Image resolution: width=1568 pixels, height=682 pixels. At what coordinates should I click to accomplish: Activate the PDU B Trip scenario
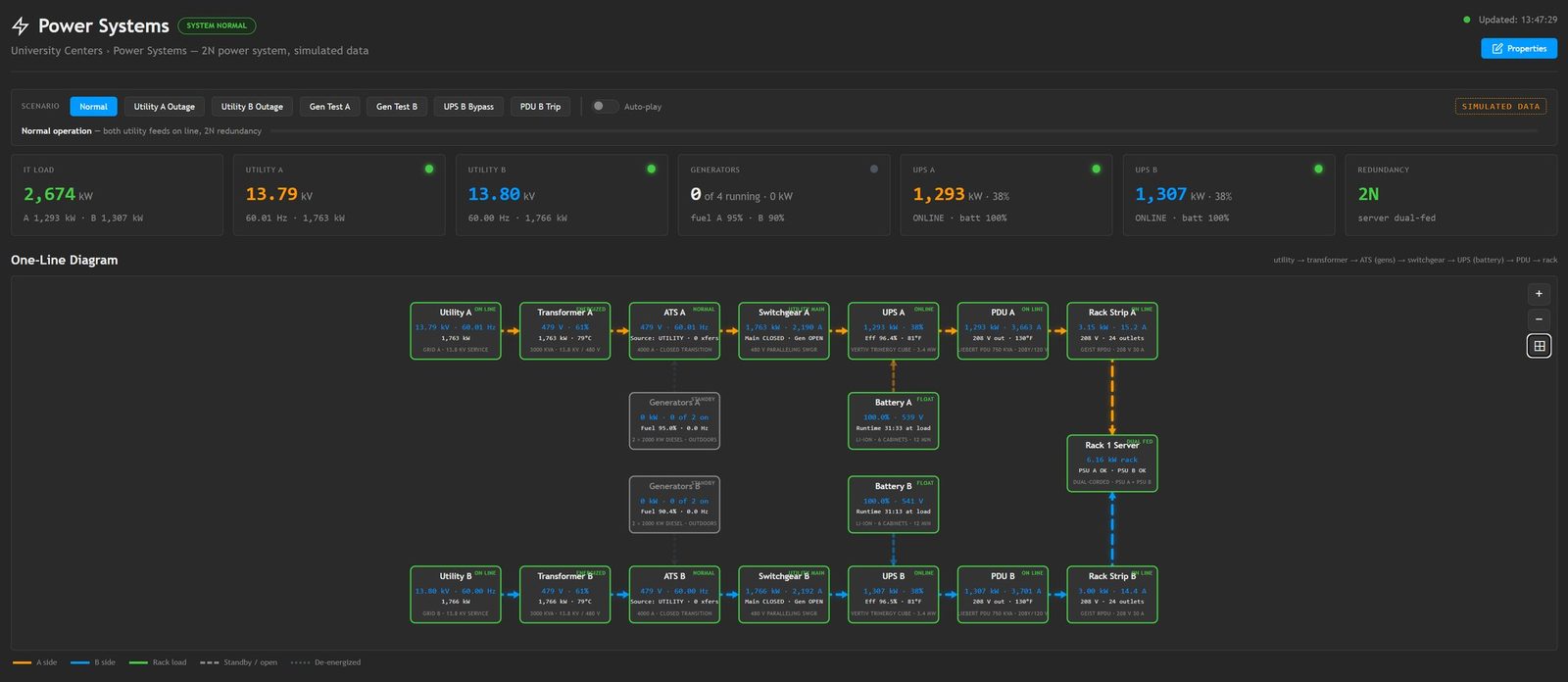coord(540,107)
